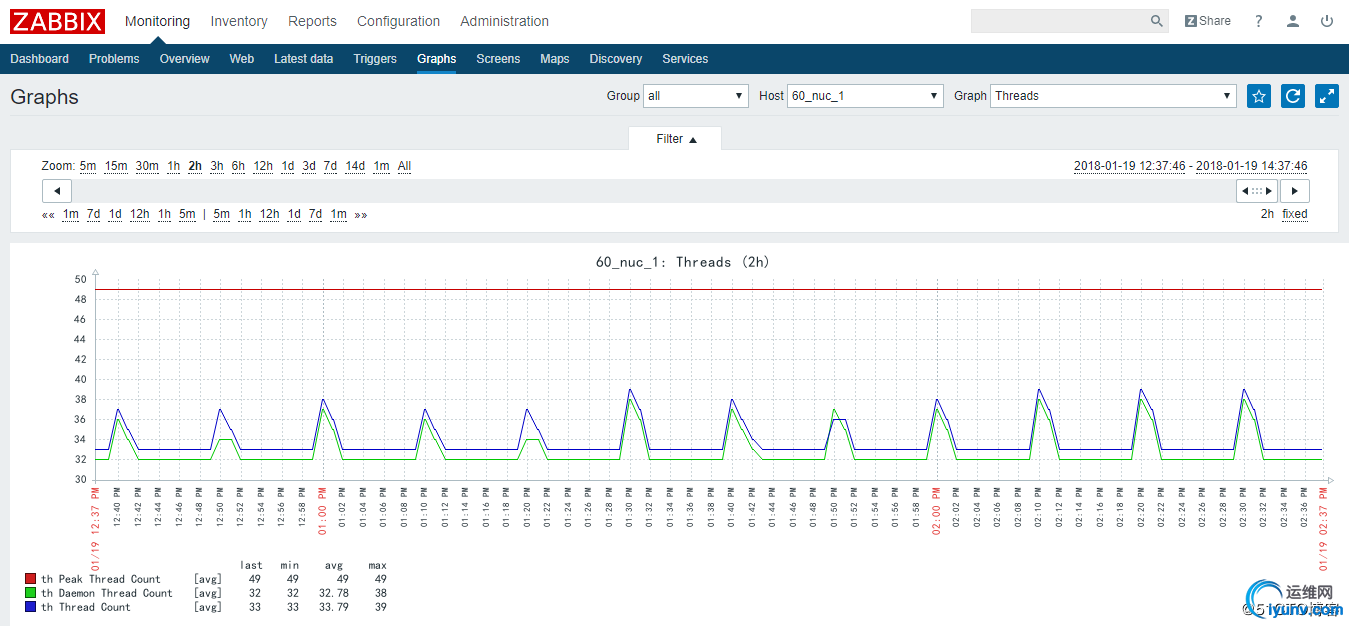This screenshot has width=1349, height=626.
Task: Click the «« jump-back arrows
Action: pyautogui.click(x=48, y=214)
